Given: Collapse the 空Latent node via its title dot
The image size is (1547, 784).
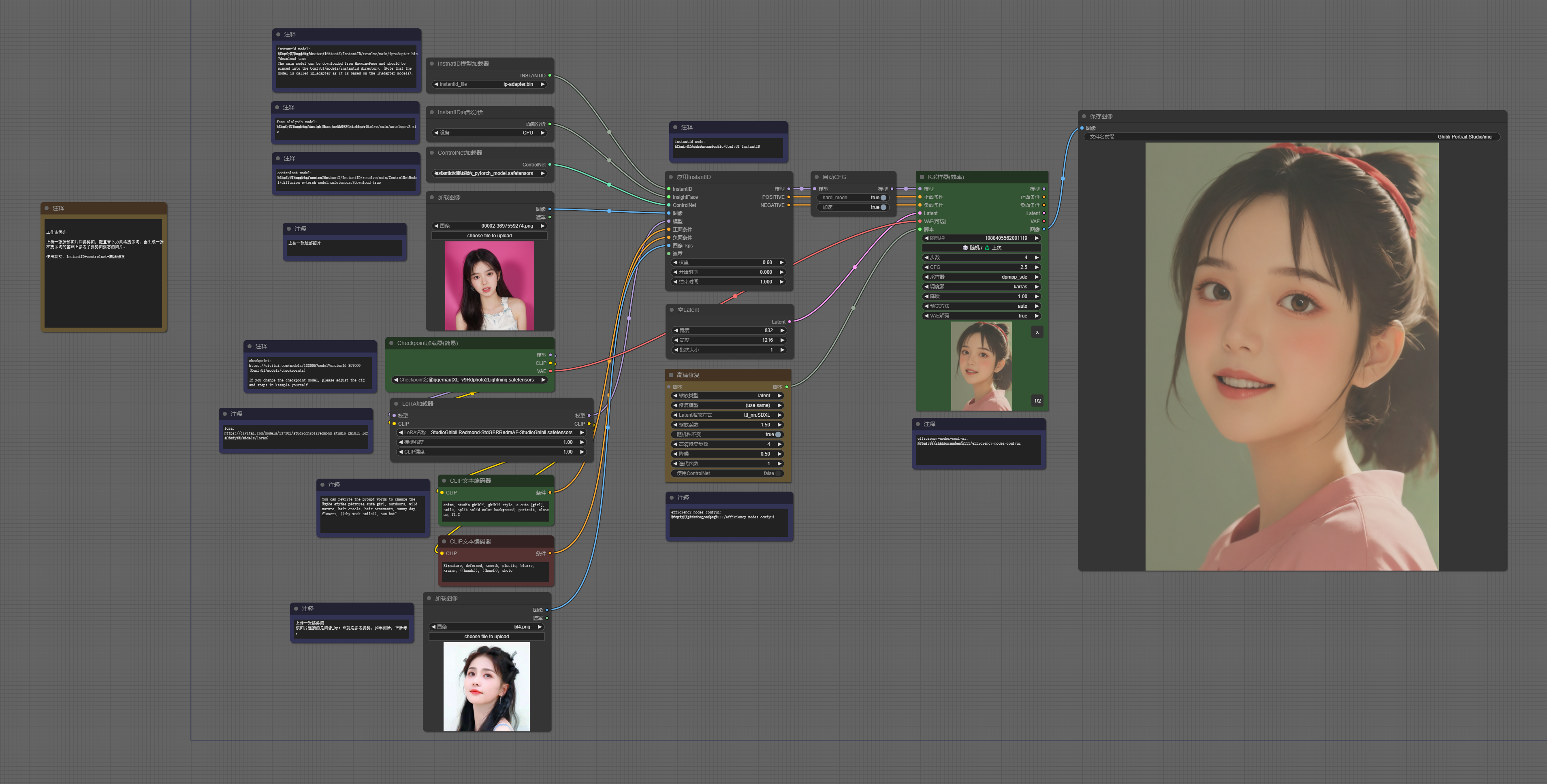Looking at the screenshot, I should coord(671,310).
